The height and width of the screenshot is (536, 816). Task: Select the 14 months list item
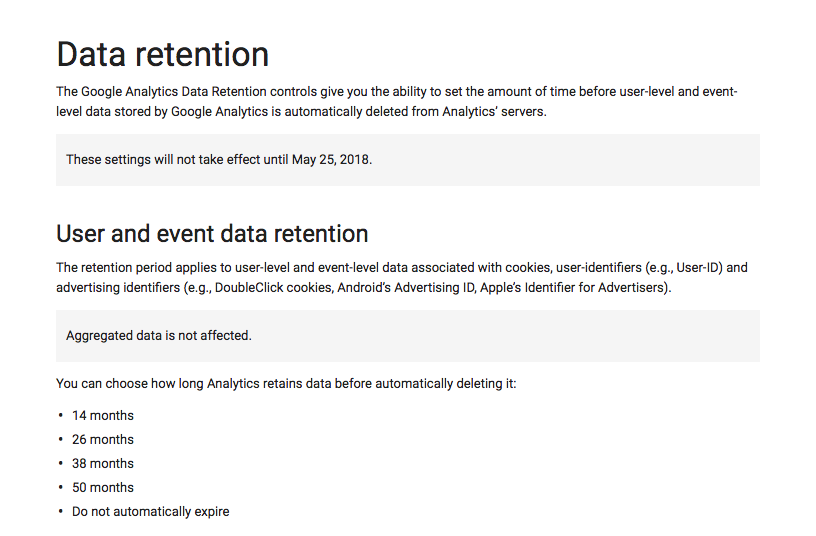(103, 415)
